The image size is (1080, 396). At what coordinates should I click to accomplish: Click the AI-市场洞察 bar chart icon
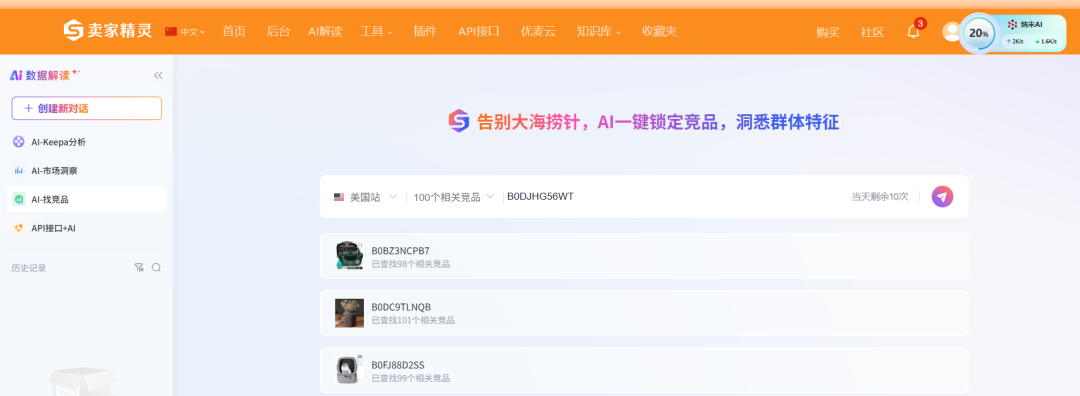pos(19,170)
